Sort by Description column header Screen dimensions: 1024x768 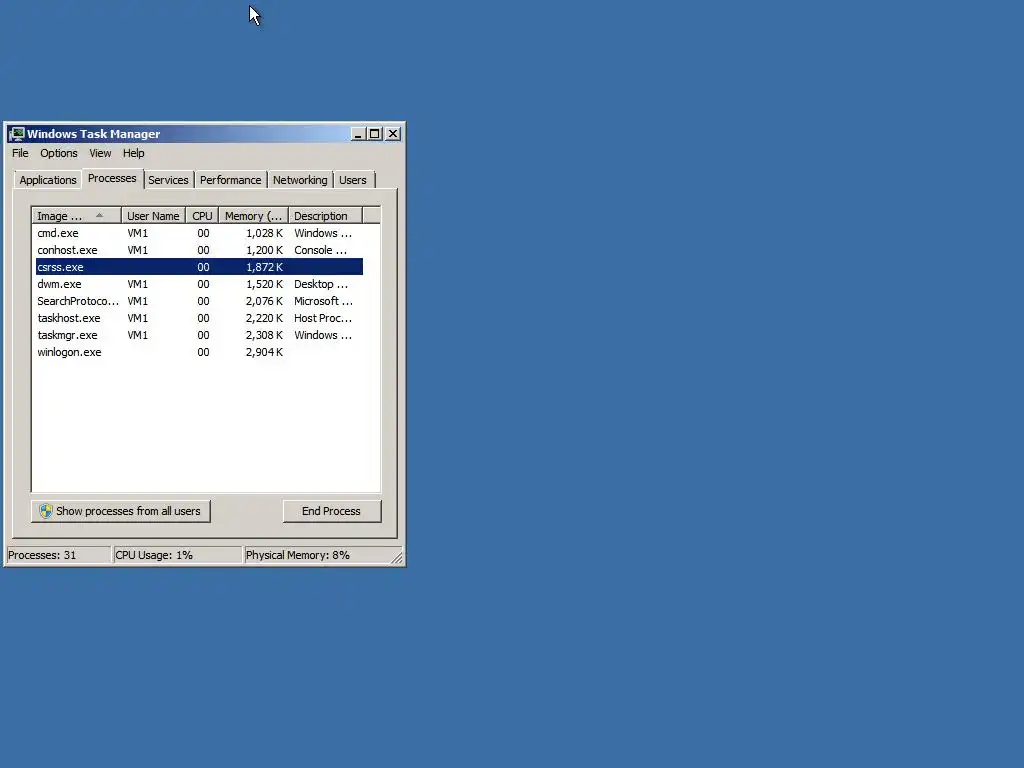[325, 216]
